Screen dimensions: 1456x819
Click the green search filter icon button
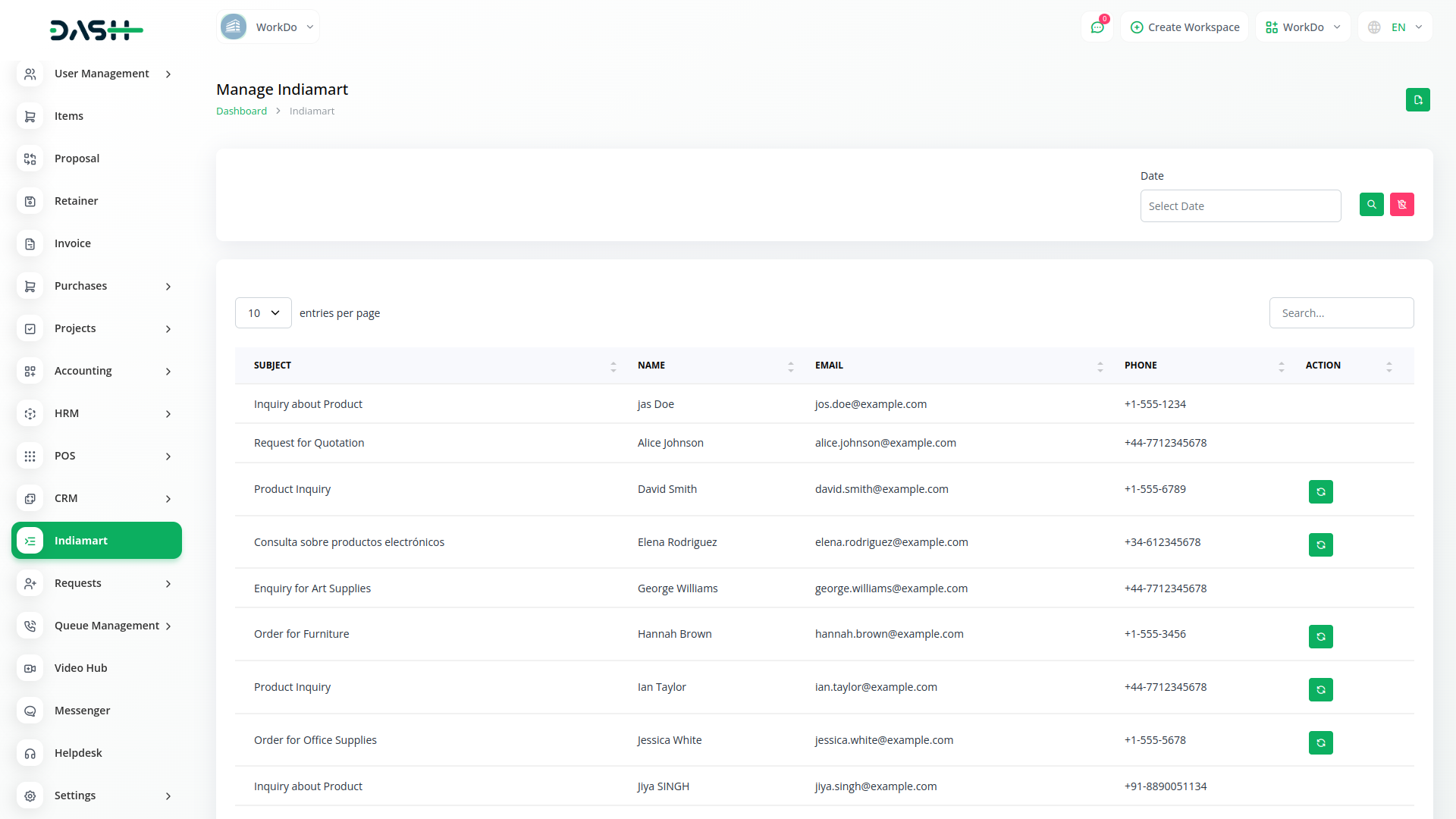1371,205
